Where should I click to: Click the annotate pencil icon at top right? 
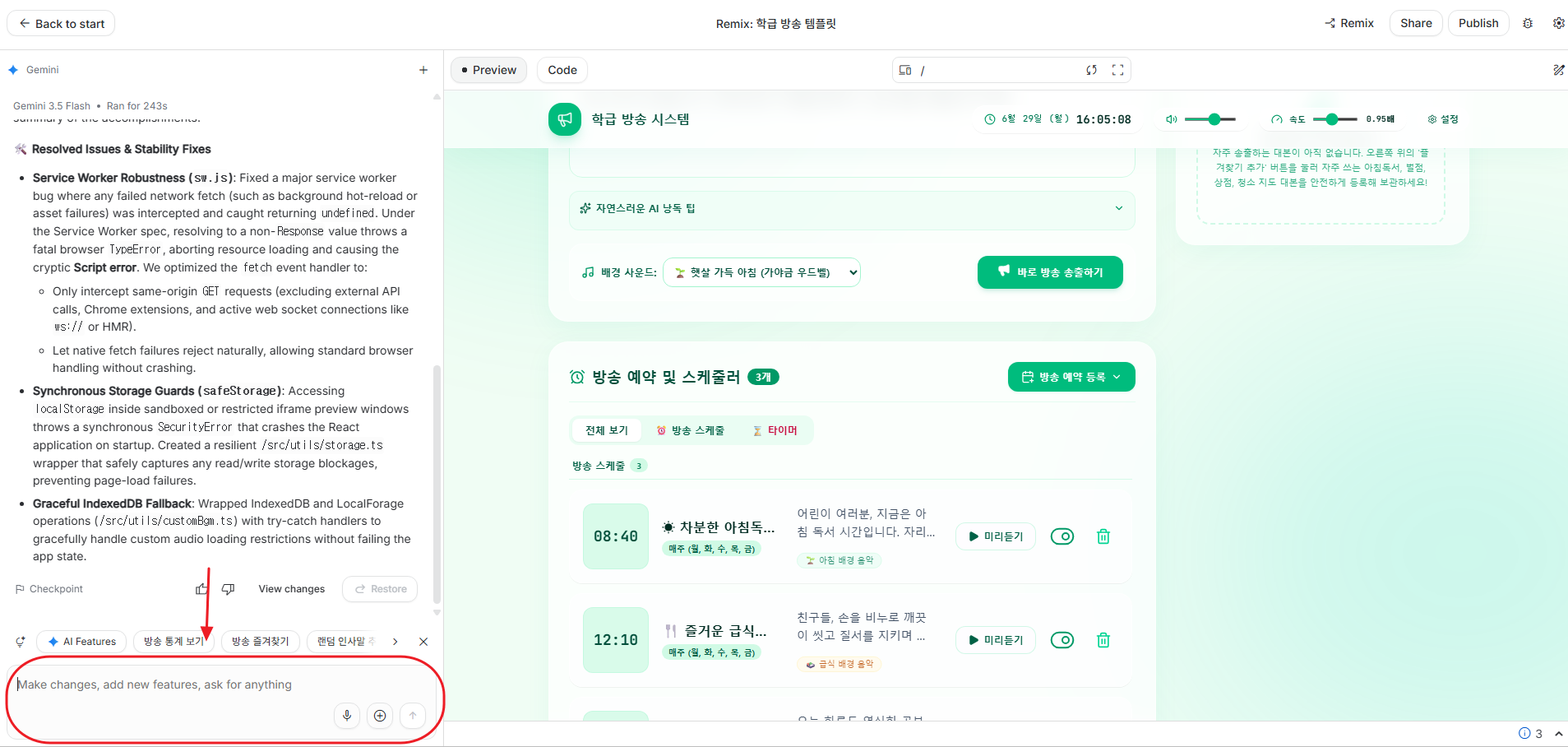click(1558, 70)
